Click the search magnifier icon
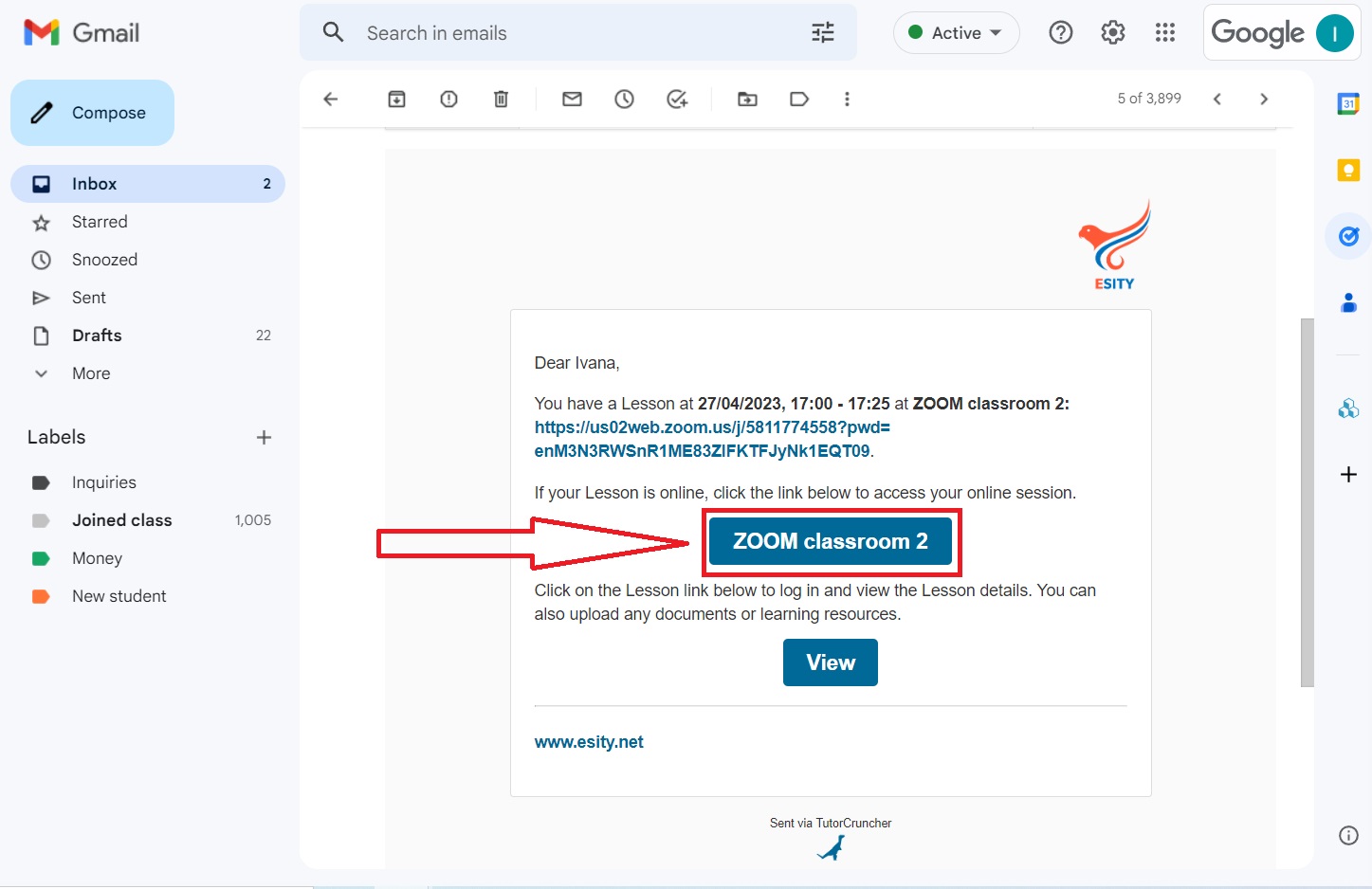The image size is (1372, 889). click(x=333, y=32)
